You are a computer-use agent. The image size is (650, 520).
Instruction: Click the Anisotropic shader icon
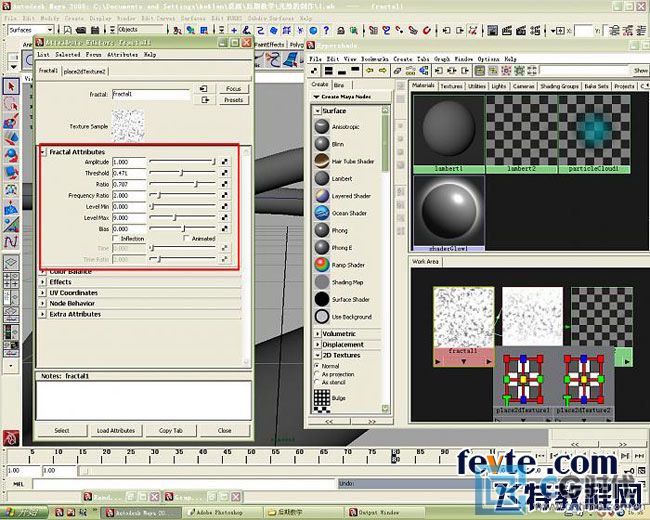(x=322, y=126)
